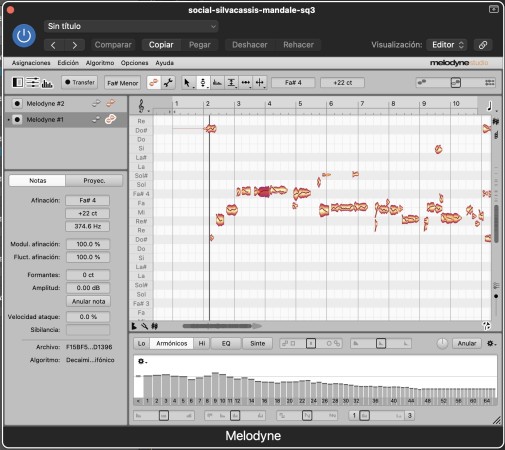Select the note separation tool
This screenshot has height=450, width=505.
[260, 83]
